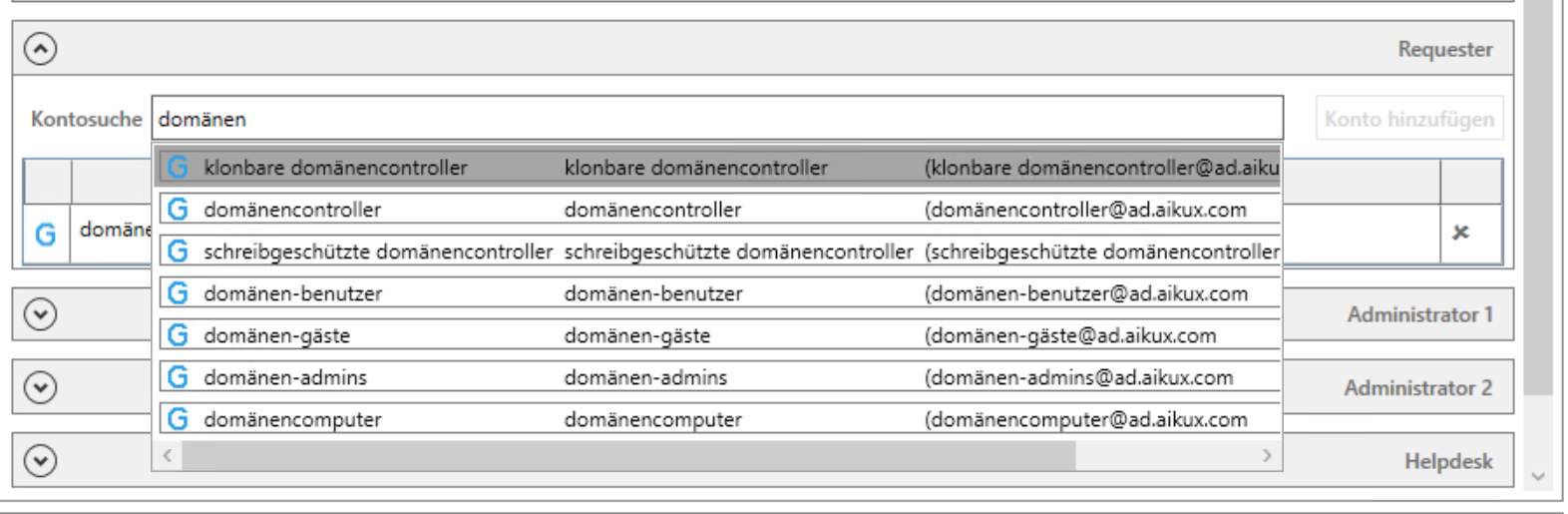Expand the Administrator 2 section

tap(40, 387)
